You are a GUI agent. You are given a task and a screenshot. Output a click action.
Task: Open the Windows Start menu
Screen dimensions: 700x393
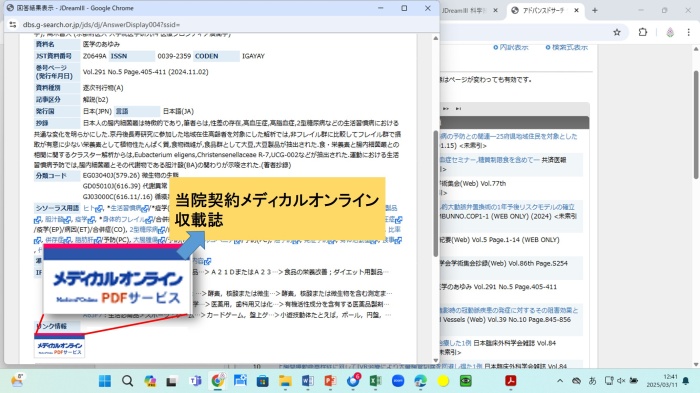point(105,381)
